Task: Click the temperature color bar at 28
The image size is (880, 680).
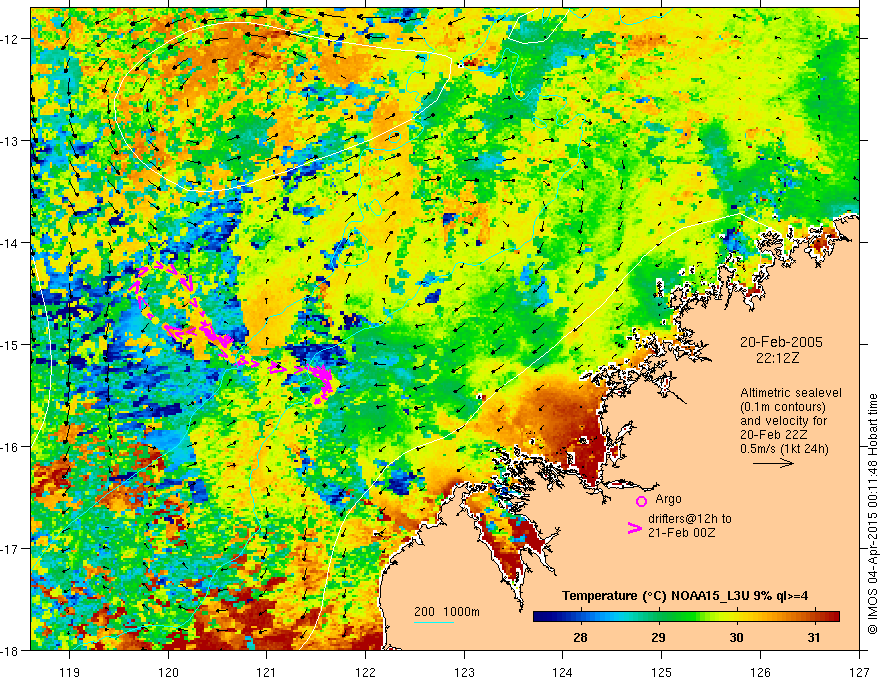Action: point(580,616)
